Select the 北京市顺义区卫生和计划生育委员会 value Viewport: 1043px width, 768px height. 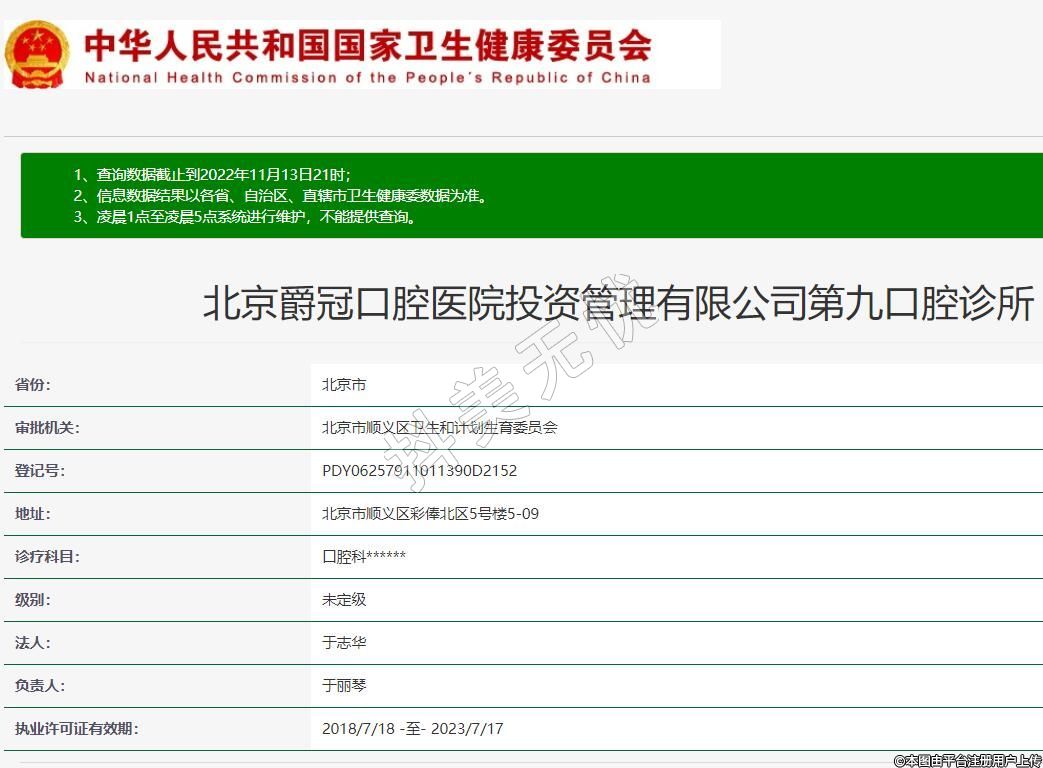pos(439,428)
